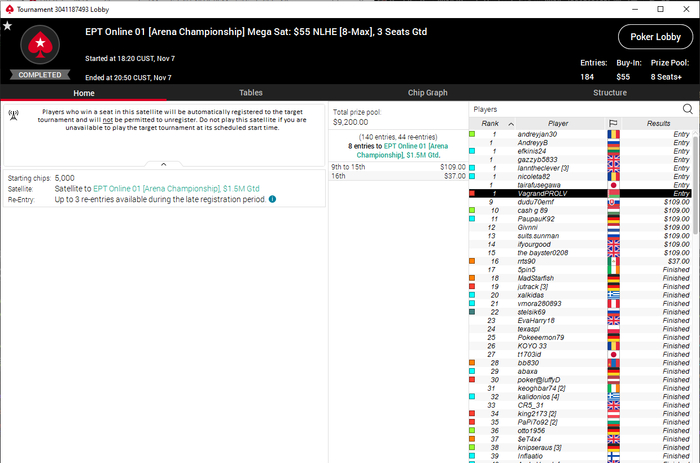Click the flag next to Inflaatio
Image resolution: width=700 pixels, height=463 pixels.
tap(613, 456)
